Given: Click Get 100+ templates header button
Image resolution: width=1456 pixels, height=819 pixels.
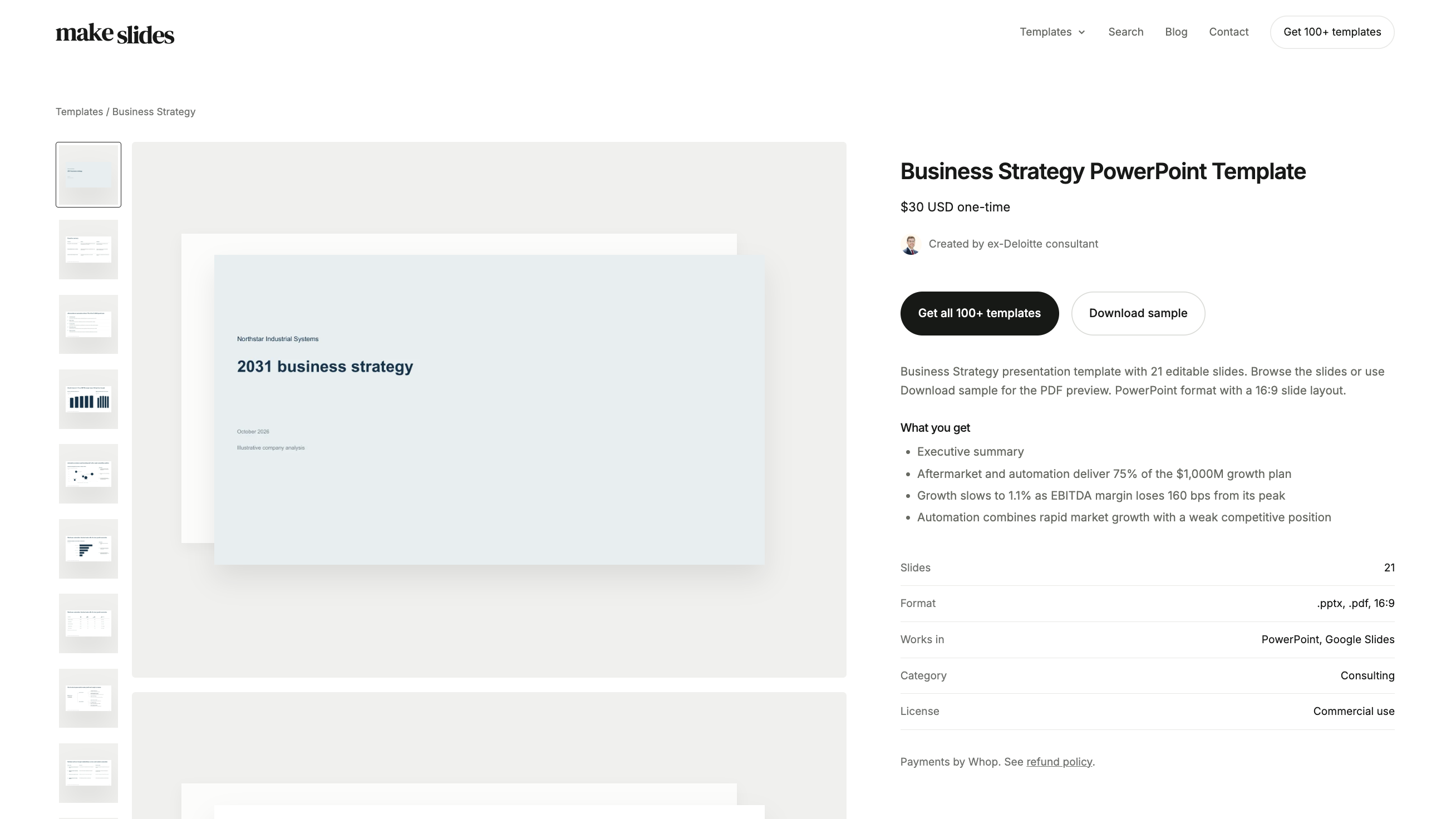Looking at the screenshot, I should (1332, 32).
